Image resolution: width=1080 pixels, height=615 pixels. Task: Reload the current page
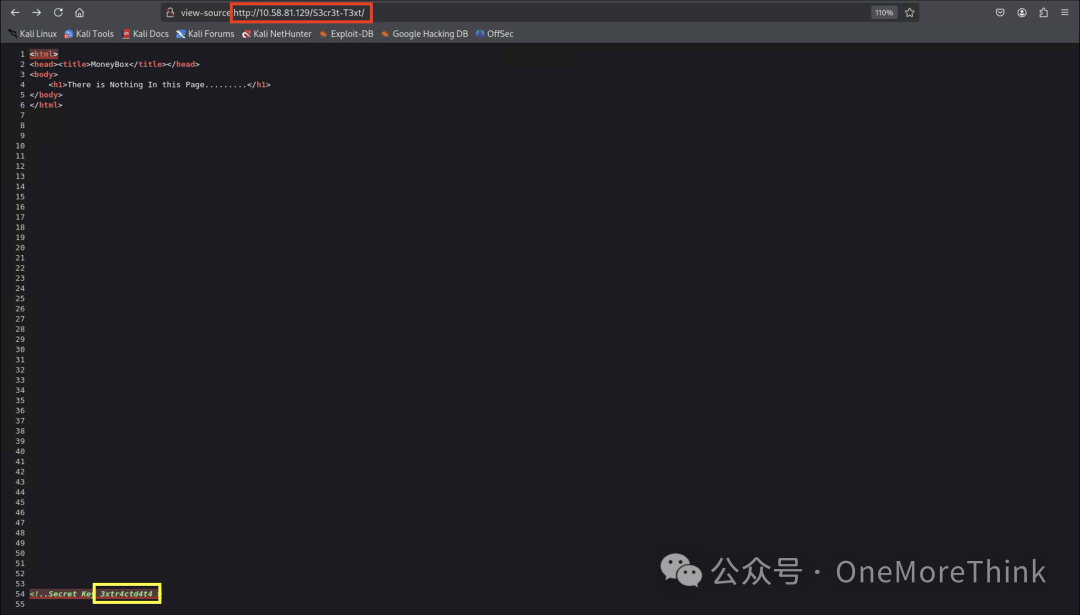(x=59, y=12)
